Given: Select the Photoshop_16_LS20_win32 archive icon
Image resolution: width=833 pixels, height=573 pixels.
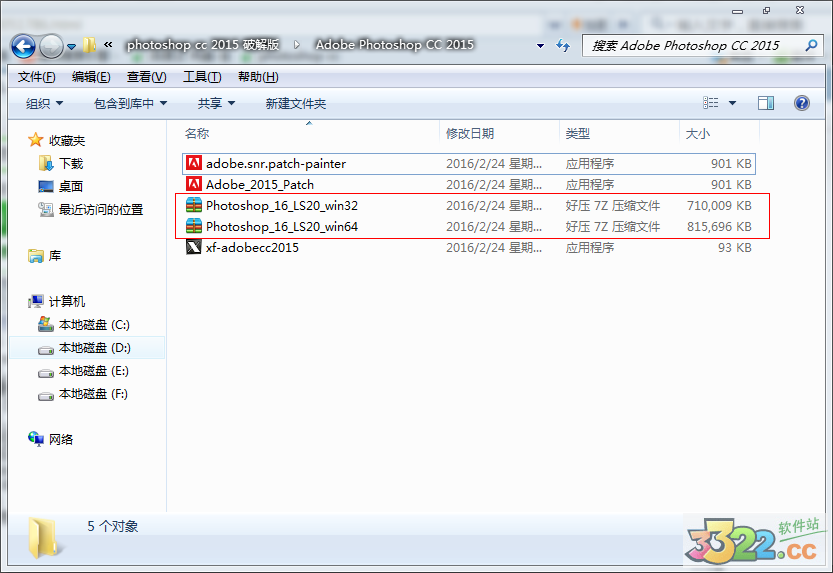Looking at the screenshot, I should [194, 205].
